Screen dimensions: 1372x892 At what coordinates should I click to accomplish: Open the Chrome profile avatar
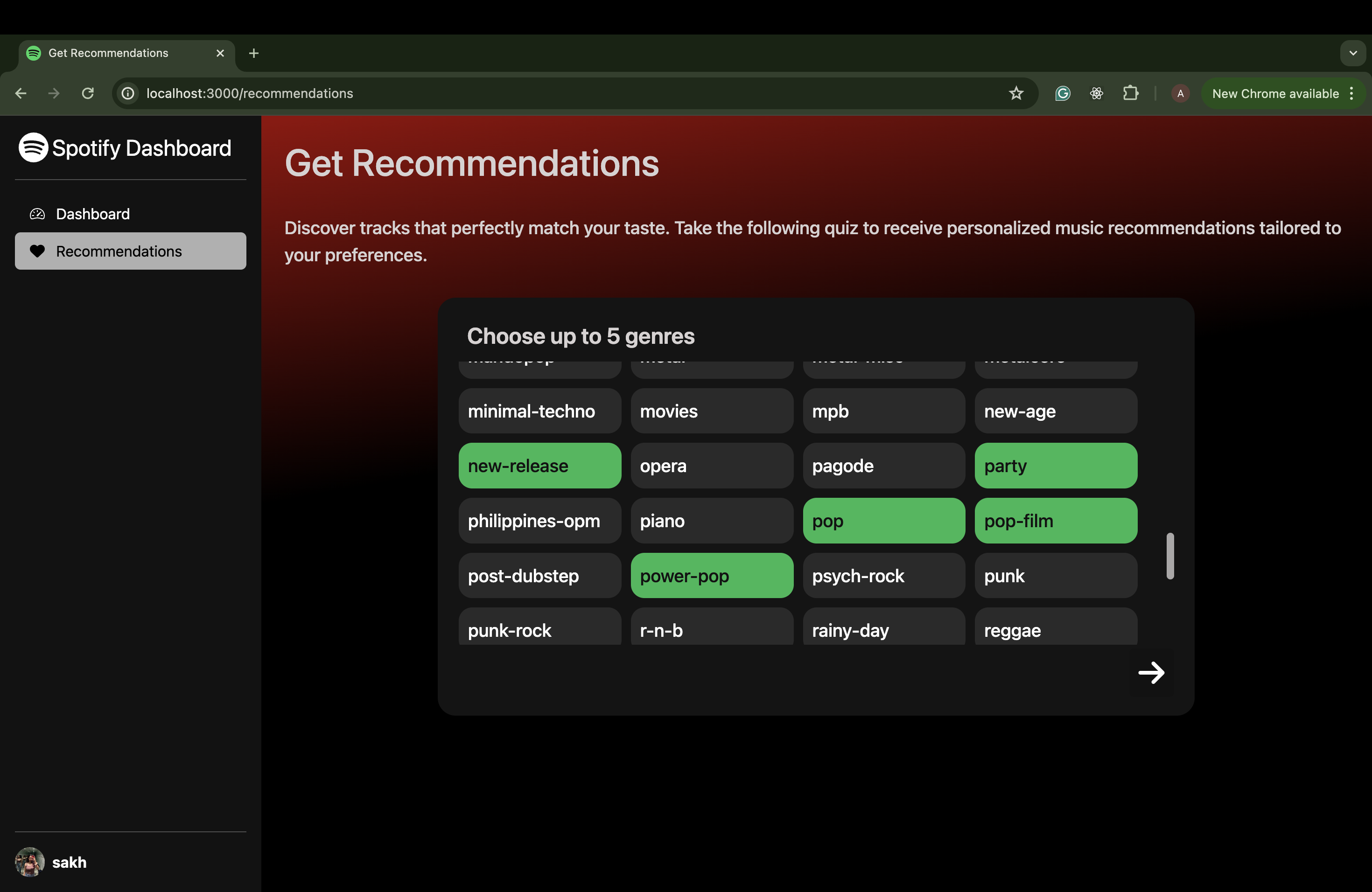(1180, 93)
